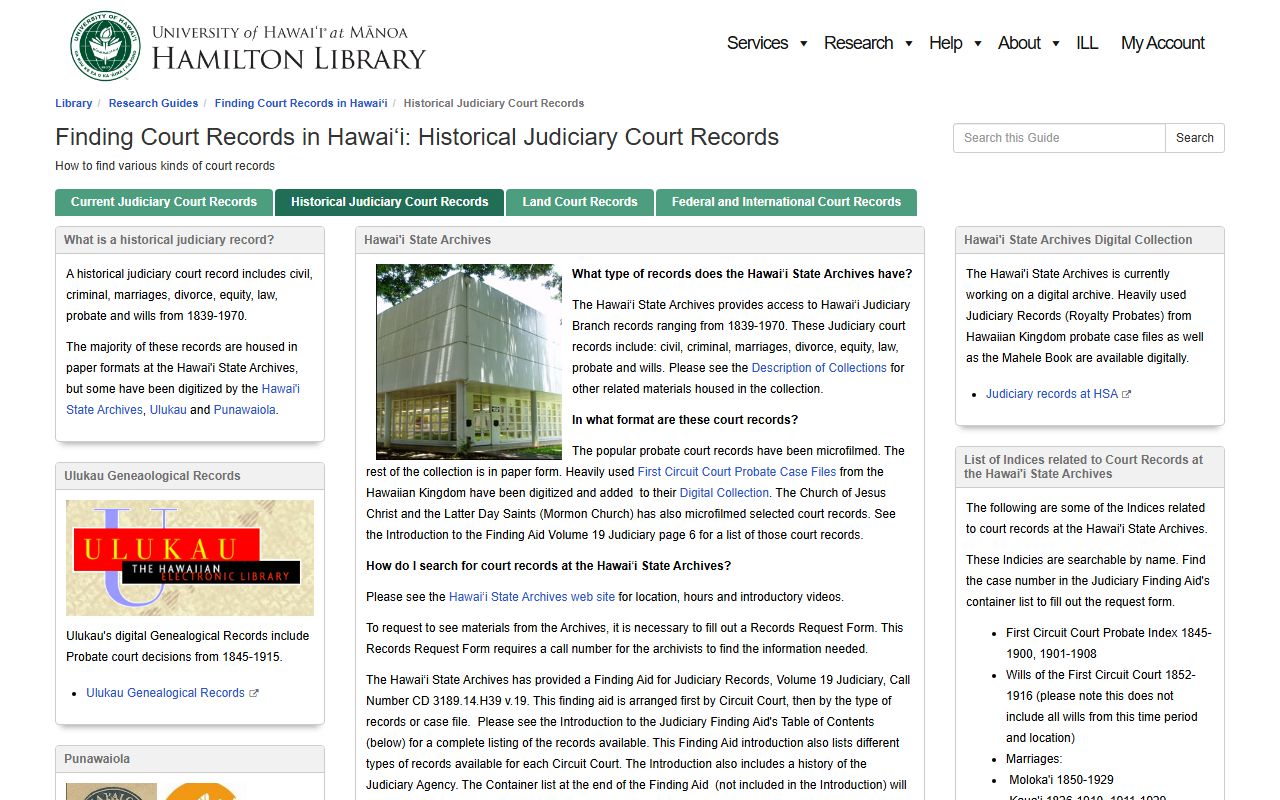This screenshot has height=800, width=1280.
Task: Open the About menu
Action: [1019, 43]
